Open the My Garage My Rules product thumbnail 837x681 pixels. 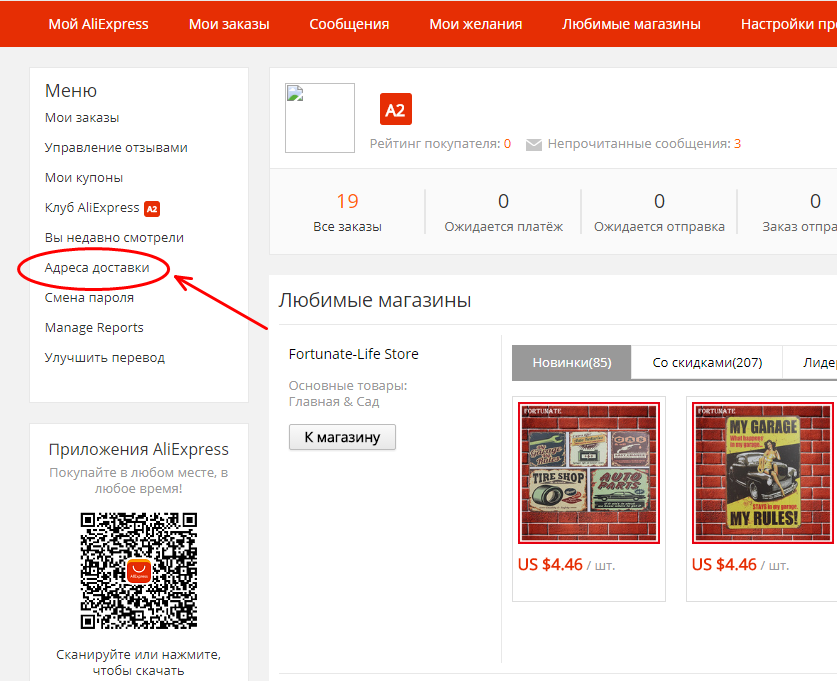tap(763, 473)
